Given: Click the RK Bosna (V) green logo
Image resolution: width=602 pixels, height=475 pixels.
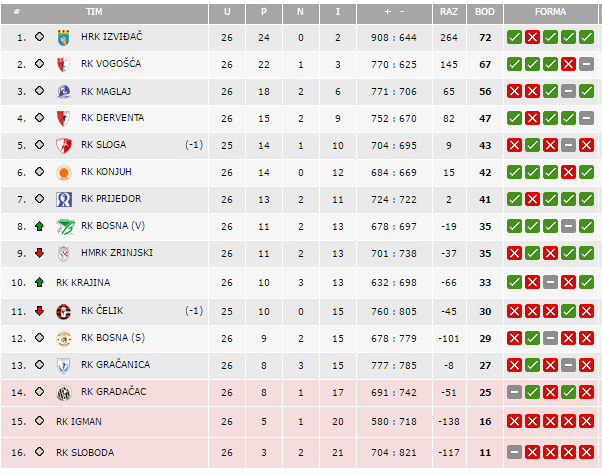Looking at the screenshot, I should point(64,226).
